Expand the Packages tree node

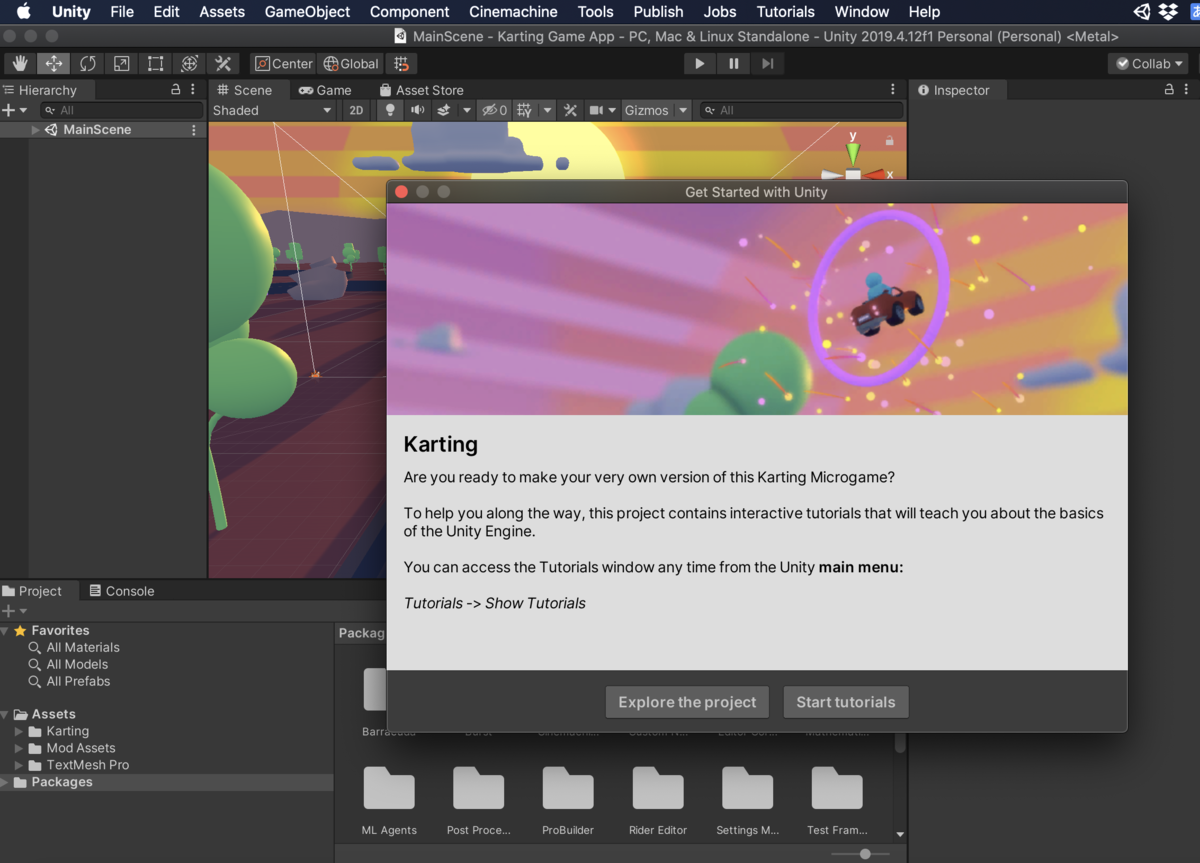(x=5, y=782)
